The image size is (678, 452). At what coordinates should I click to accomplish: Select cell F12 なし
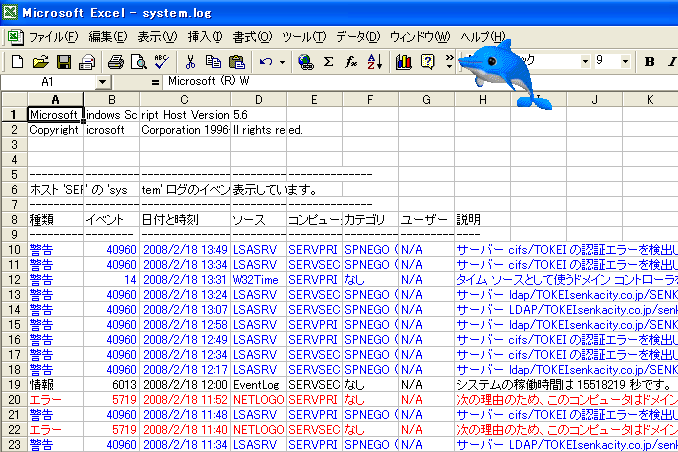click(371, 280)
